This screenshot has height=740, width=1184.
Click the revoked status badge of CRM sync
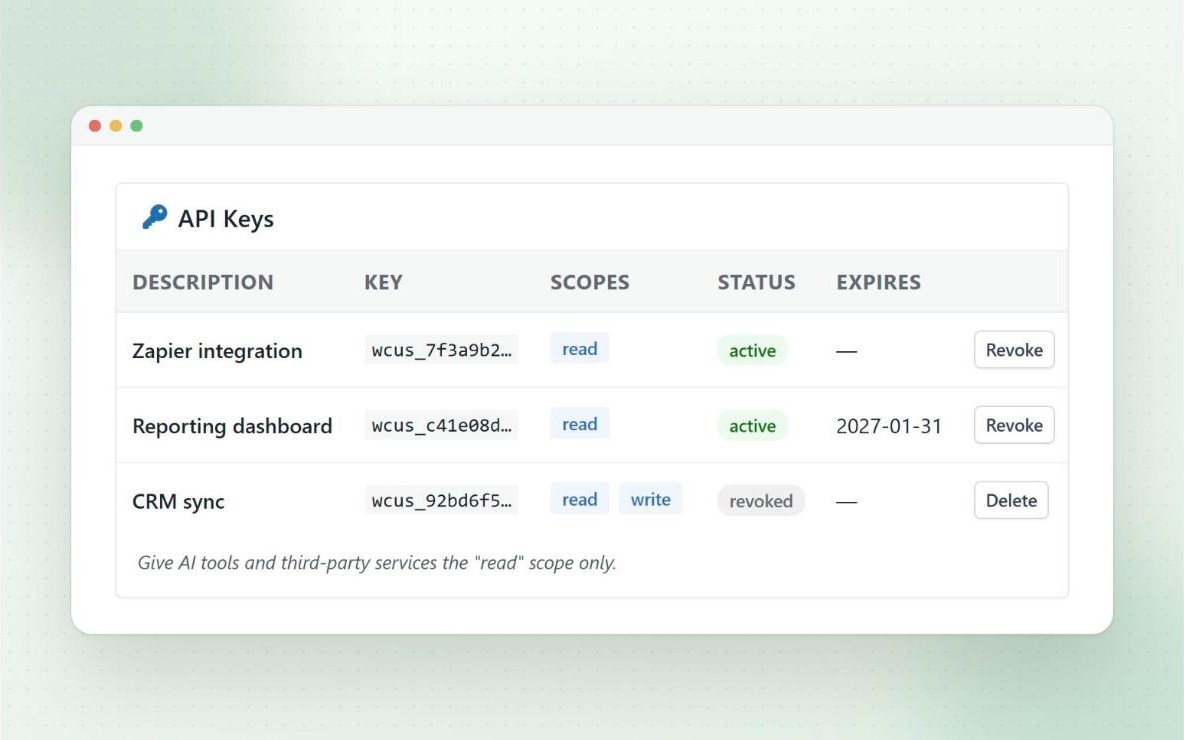[x=760, y=501]
